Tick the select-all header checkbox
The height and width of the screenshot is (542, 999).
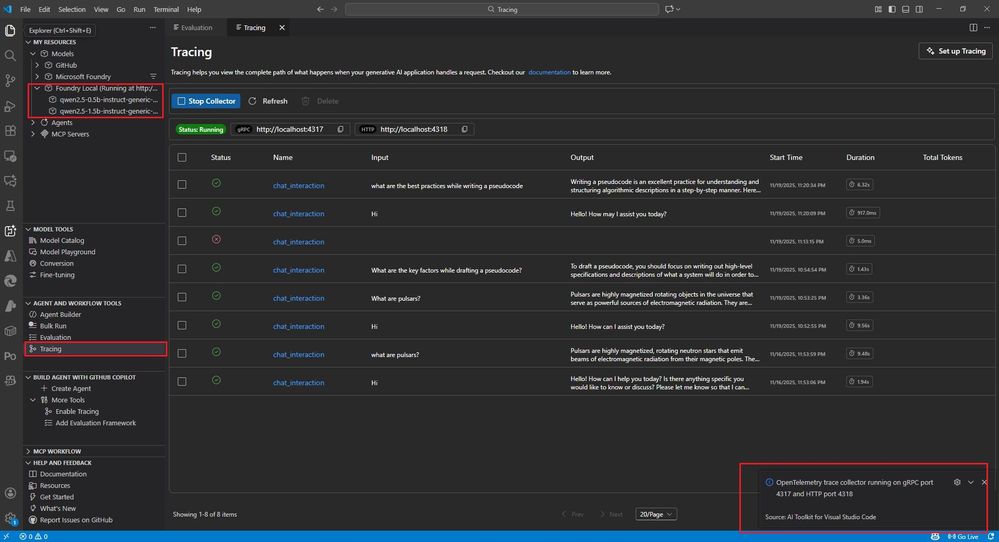coord(182,157)
